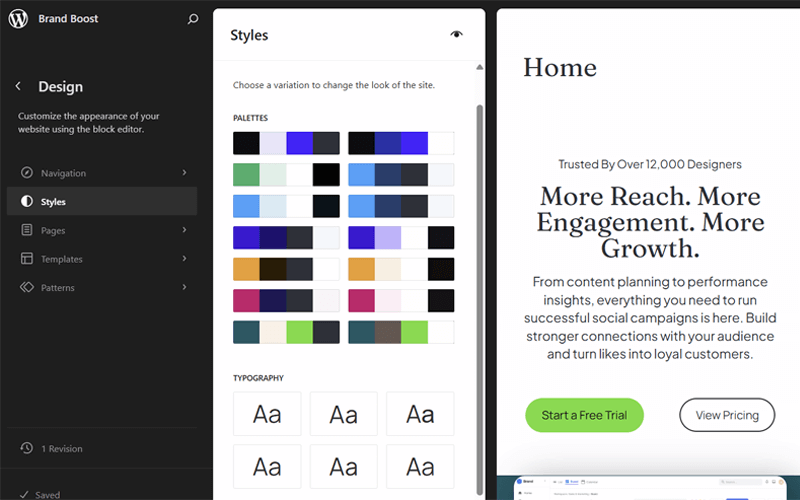Click the Styles half-circle icon
Screen dimensions: 800x500
27,202
